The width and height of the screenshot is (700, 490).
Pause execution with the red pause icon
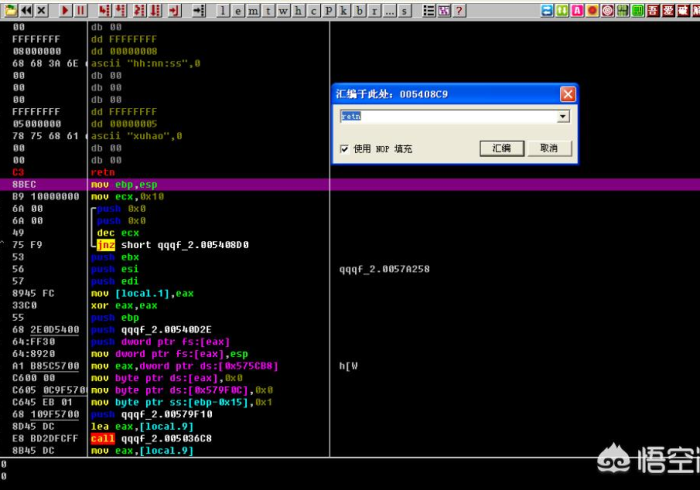point(80,10)
